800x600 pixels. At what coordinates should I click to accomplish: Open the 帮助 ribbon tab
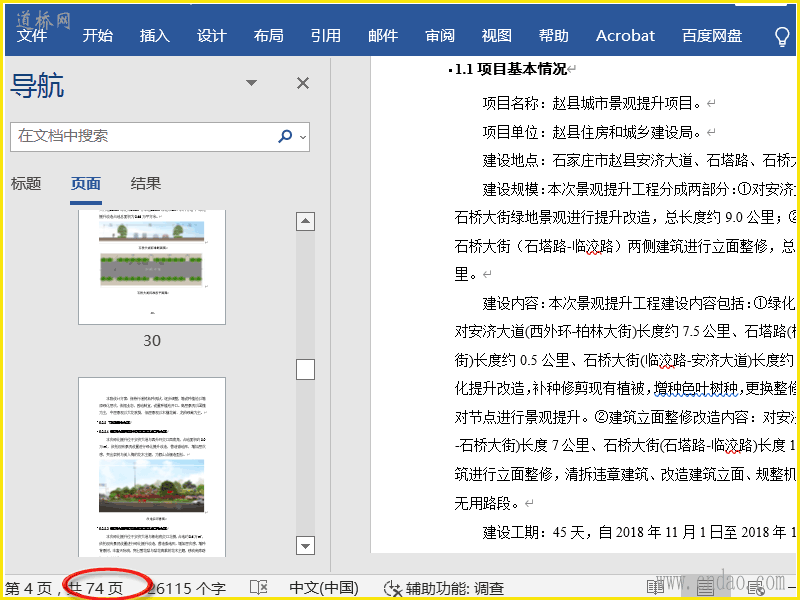[x=554, y=36]
